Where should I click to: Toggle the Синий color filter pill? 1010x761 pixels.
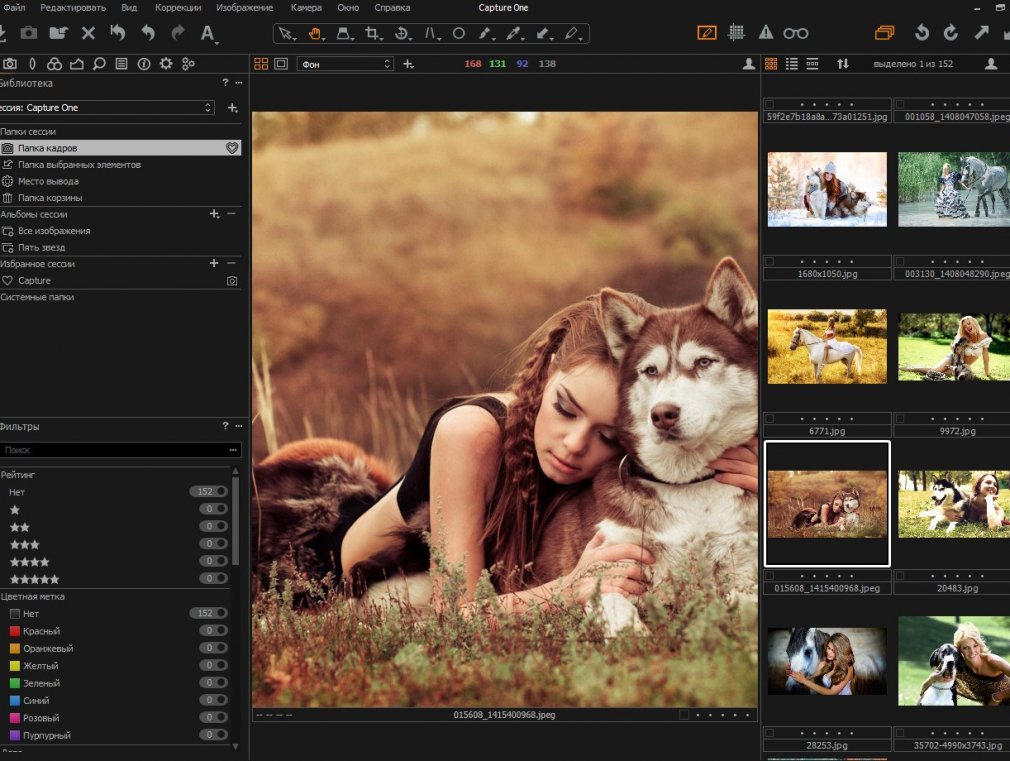coord(213,700)
